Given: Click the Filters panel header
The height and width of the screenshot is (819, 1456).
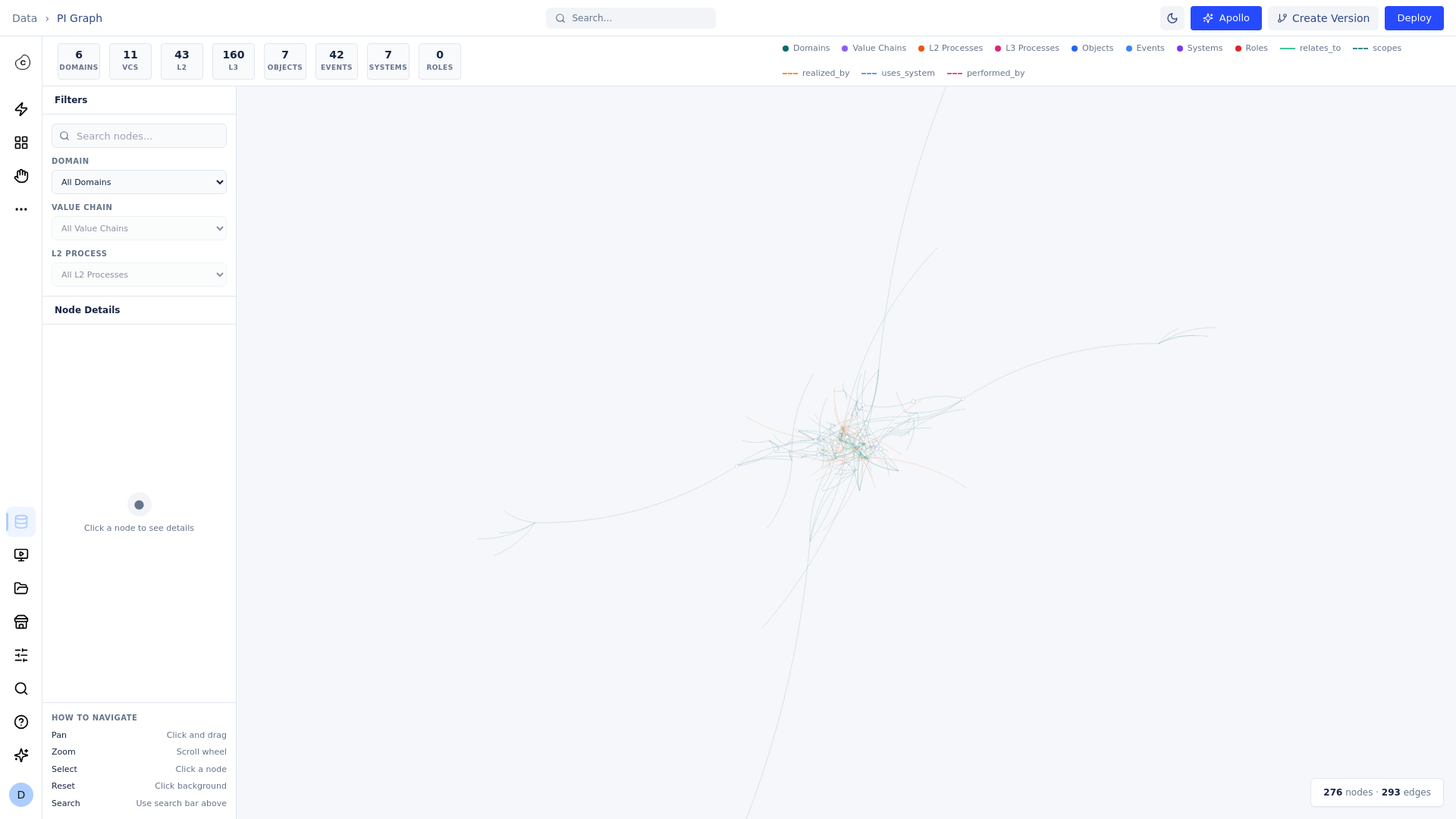Looking at the screenshot, I should point(139,100).
